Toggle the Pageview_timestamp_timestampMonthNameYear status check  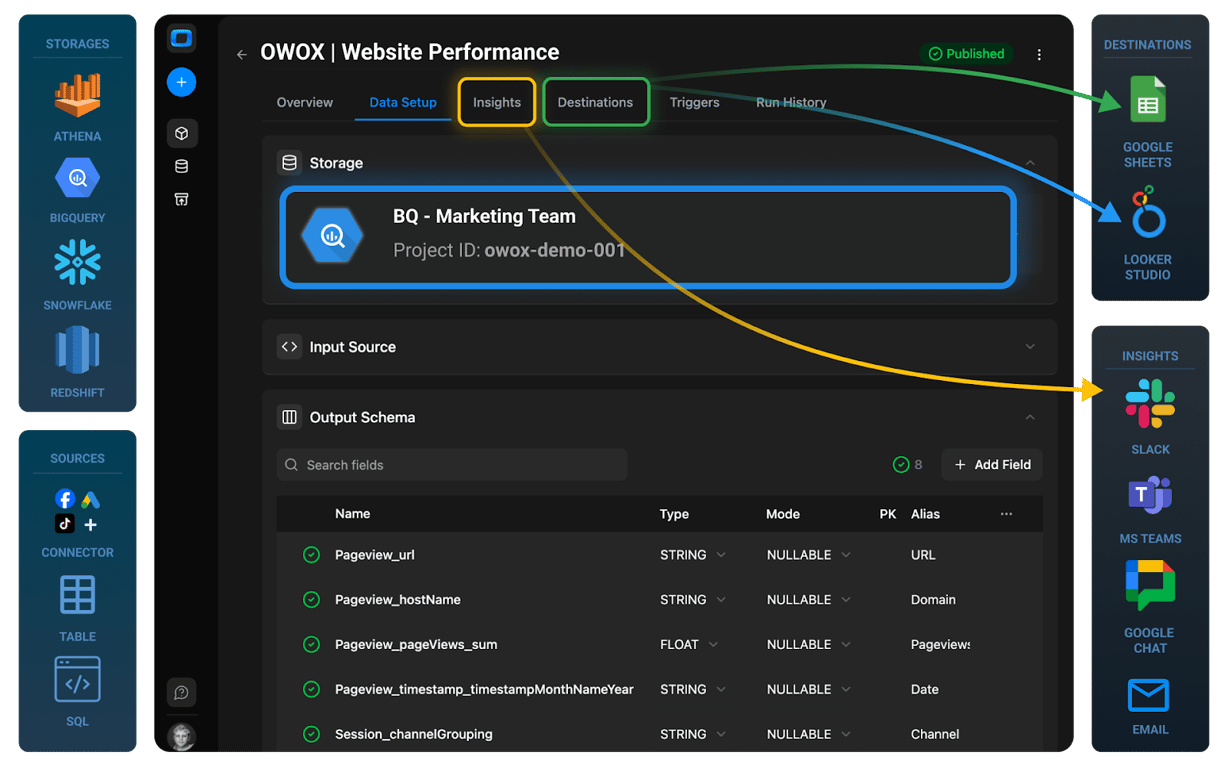(311, 689)
